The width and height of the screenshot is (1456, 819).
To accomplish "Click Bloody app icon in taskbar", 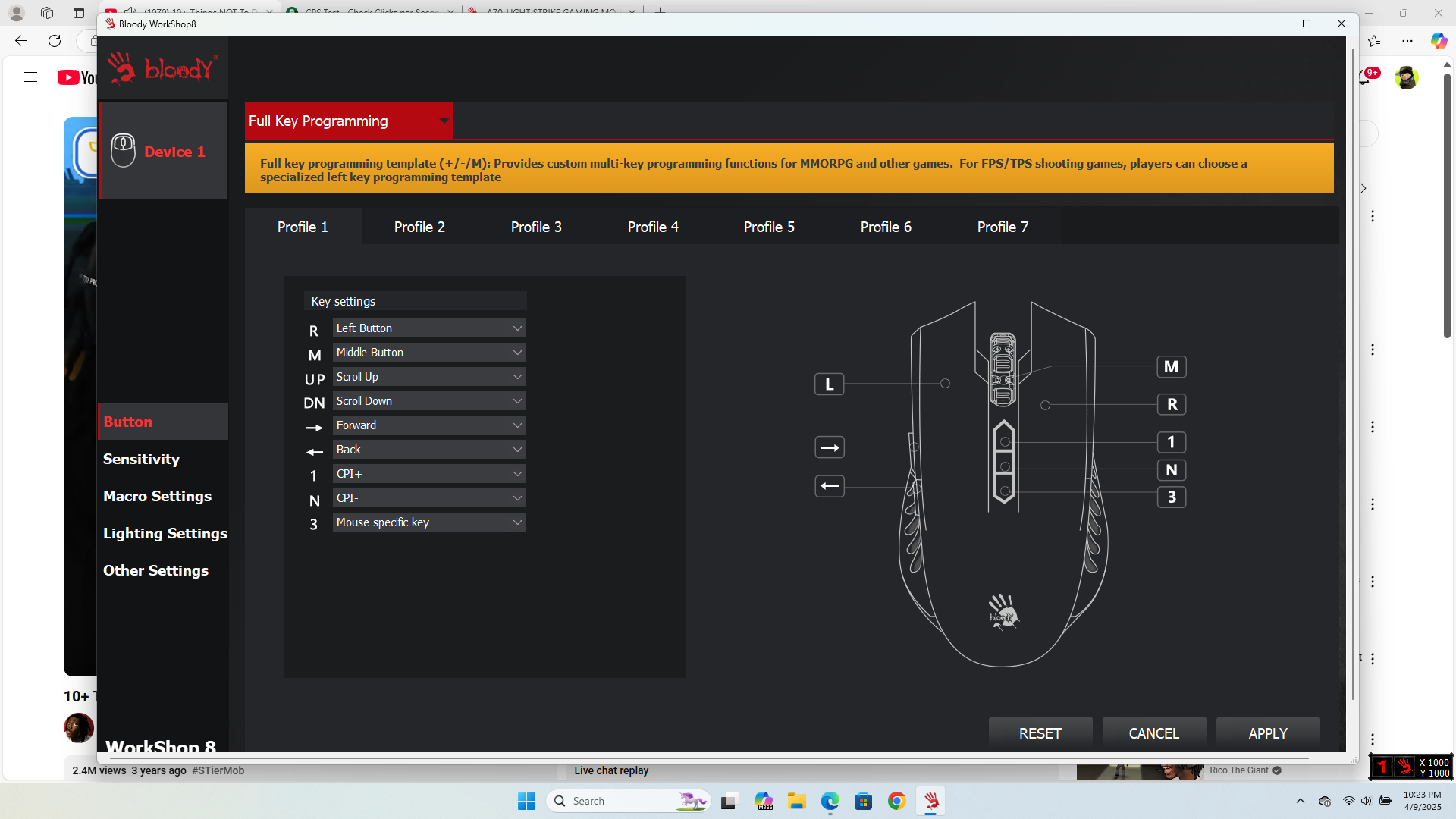I will click(x=930, y=801).
